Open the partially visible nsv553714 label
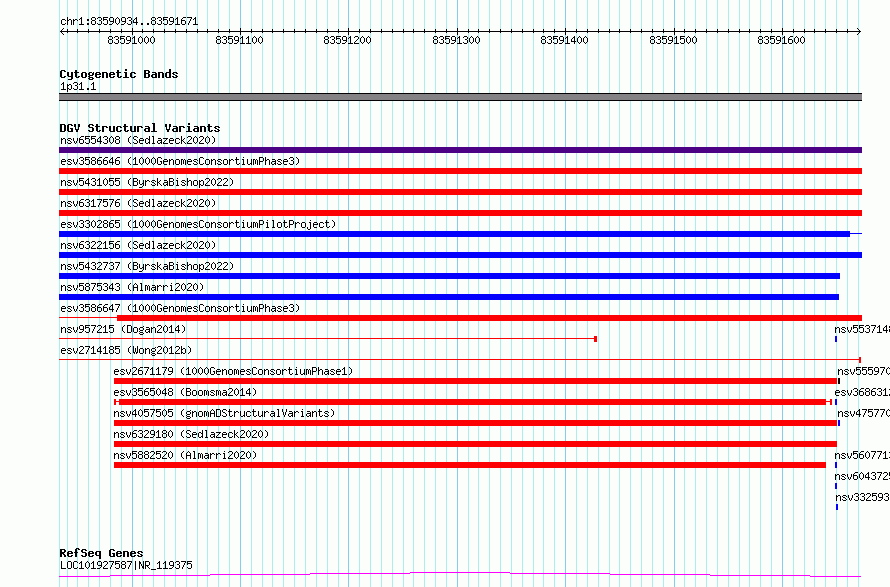The width and height of the screenshot is (890, 587). coord(862,329)
